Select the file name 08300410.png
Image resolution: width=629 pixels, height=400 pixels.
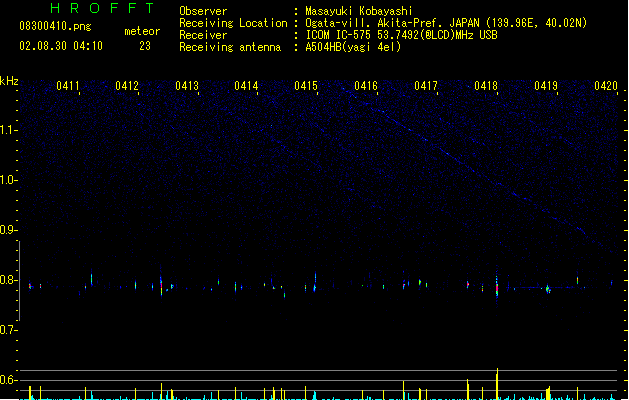click(x=55, y=26)
